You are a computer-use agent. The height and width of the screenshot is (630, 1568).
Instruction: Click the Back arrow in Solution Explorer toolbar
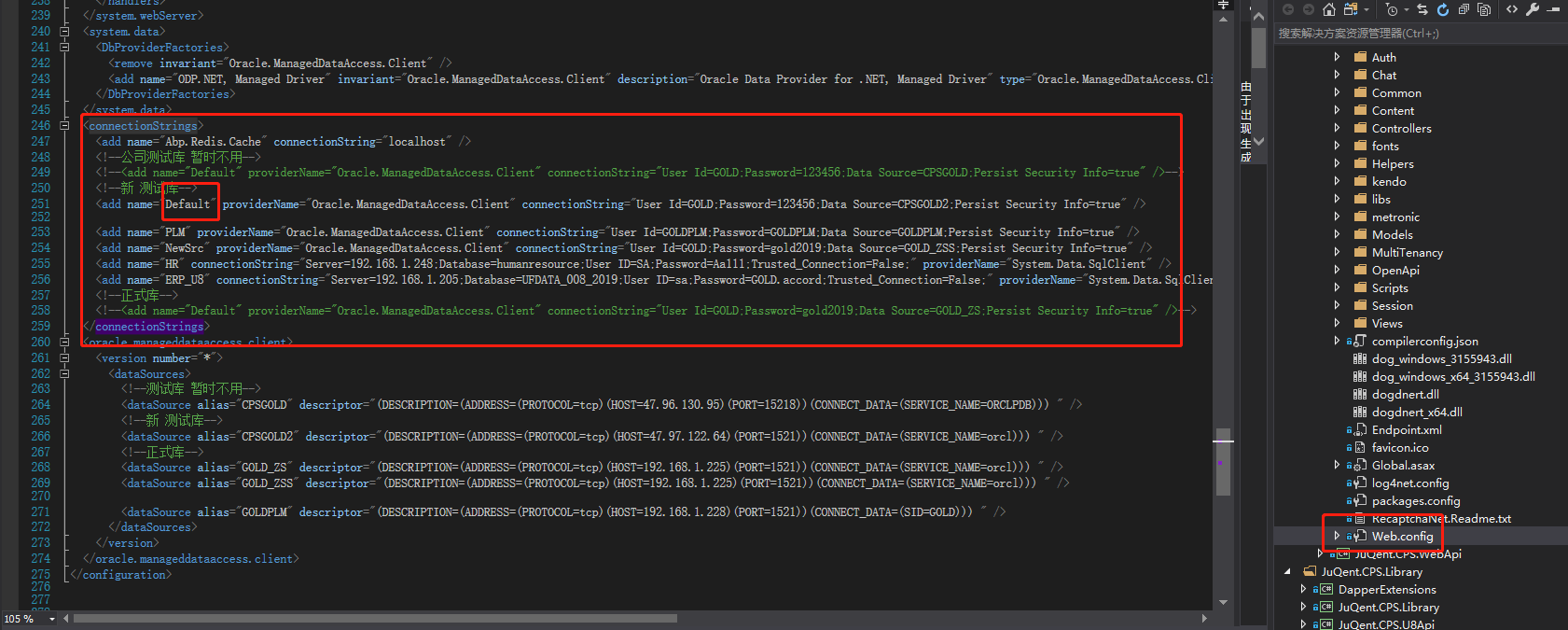(x=1288, y=9)
